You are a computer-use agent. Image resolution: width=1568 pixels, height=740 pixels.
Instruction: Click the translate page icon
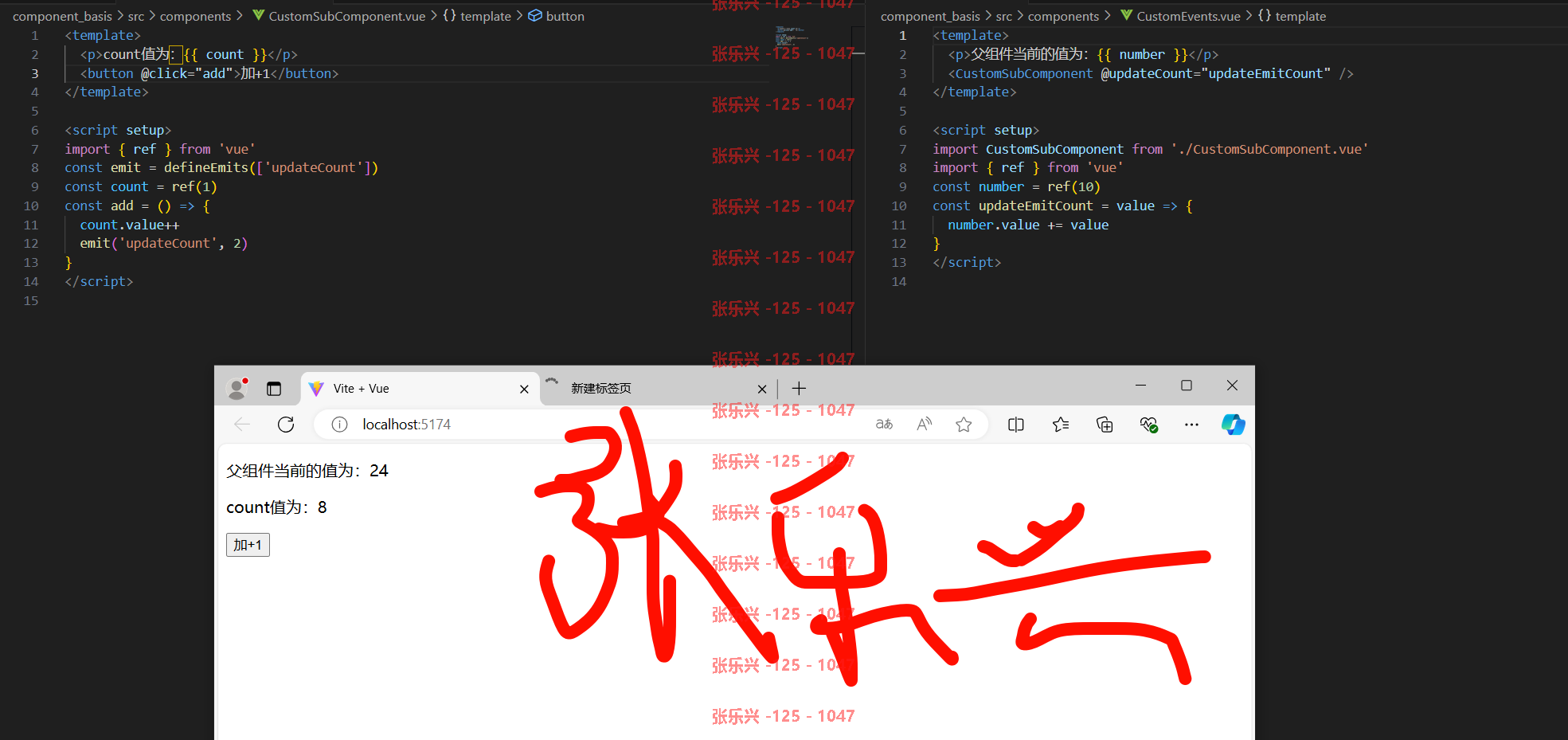(x=884, y=425)
